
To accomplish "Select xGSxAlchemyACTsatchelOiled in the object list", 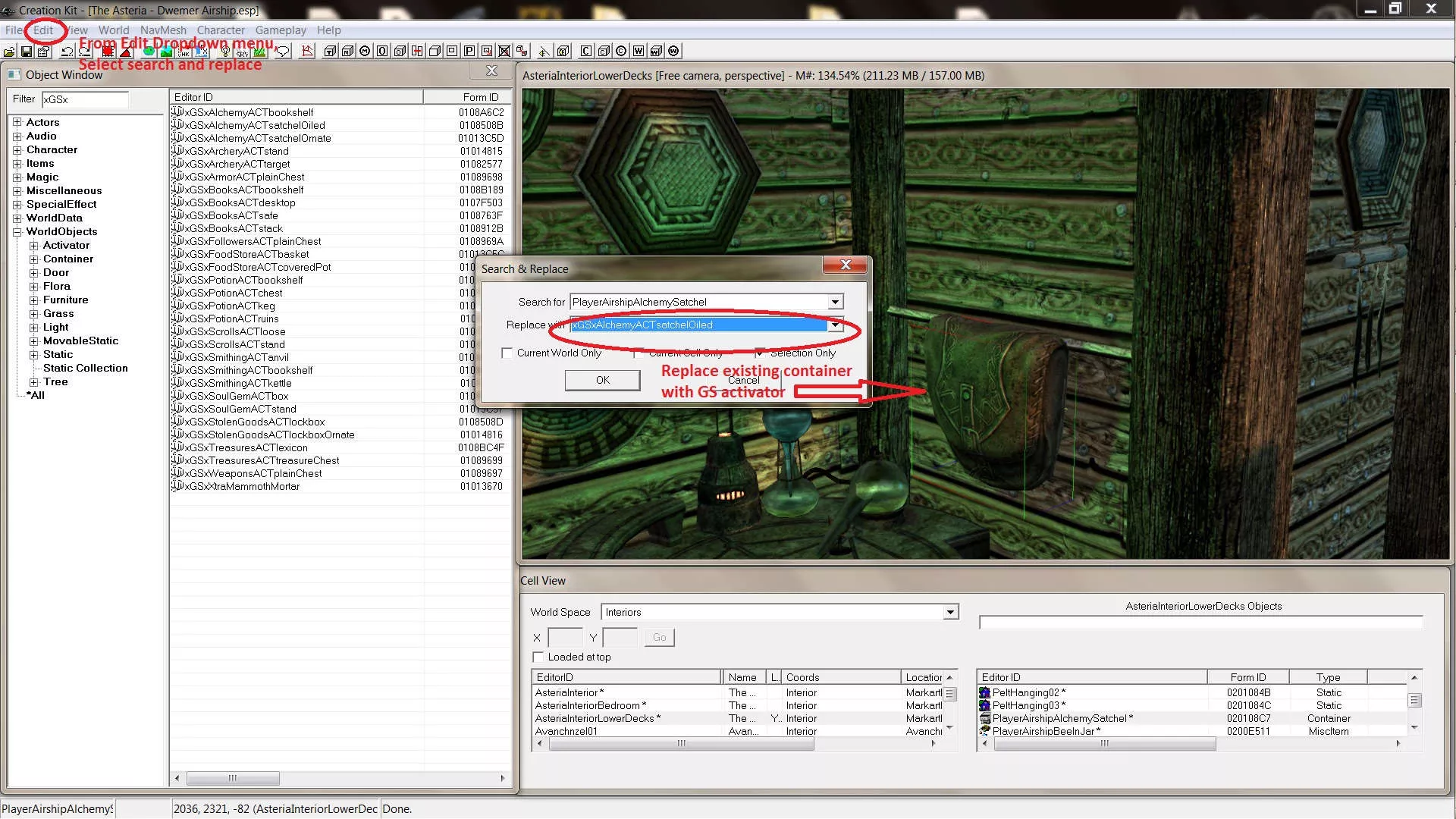I will pos(255,125).
